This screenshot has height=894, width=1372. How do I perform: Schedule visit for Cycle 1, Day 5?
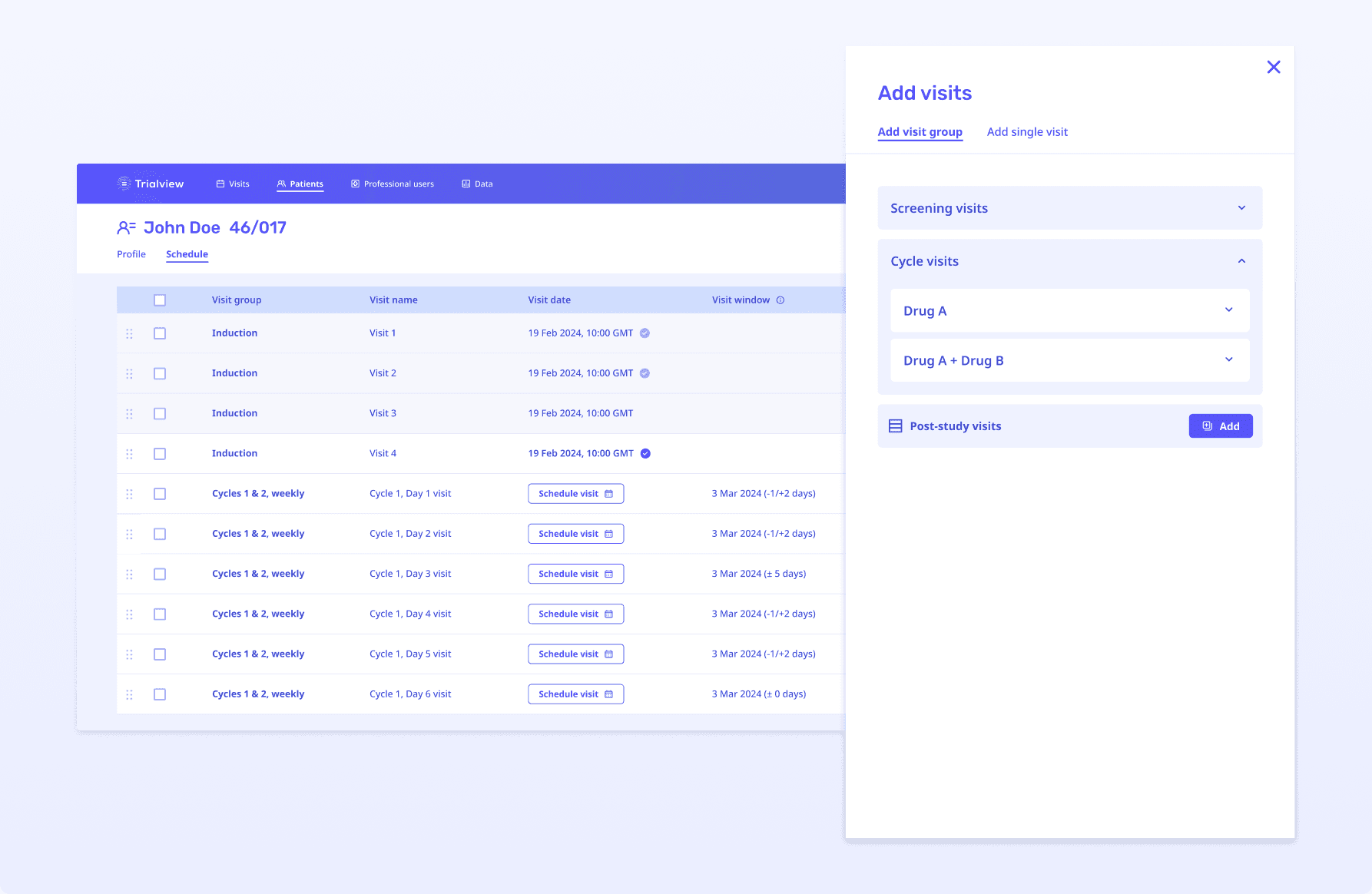tap(576, 654)
